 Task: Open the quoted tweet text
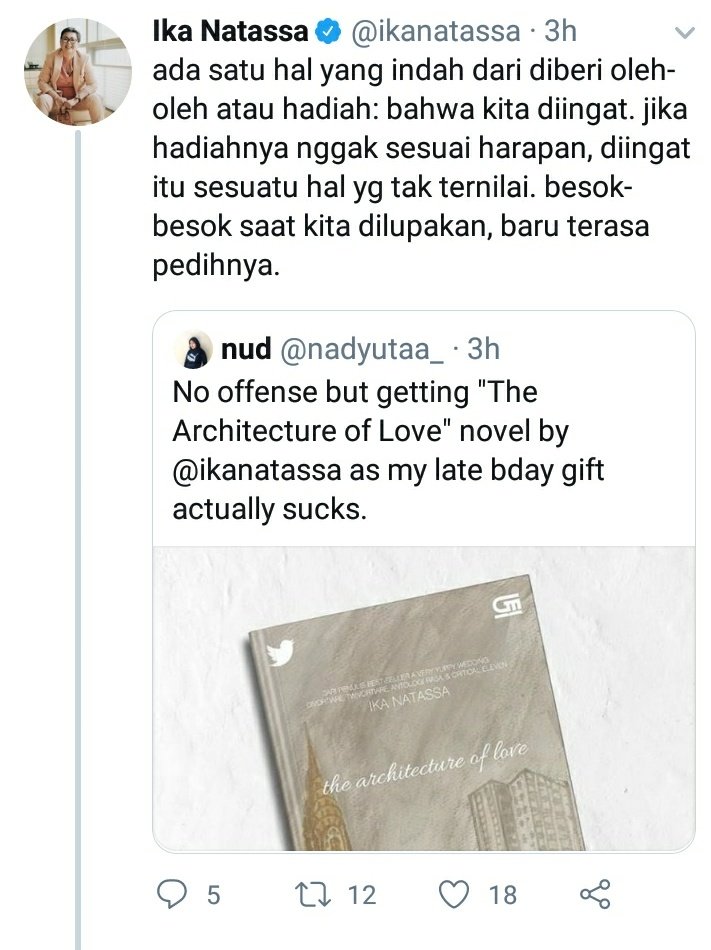(x=388, y=450)
